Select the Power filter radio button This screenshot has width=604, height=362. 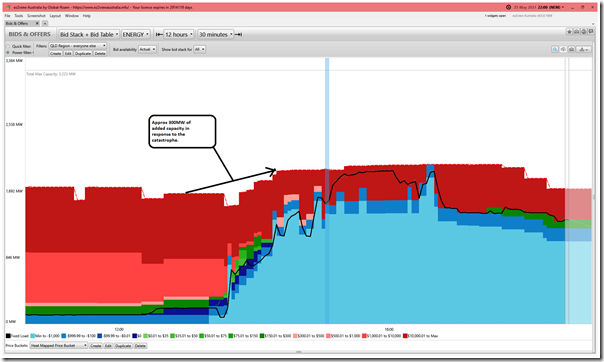point(8,52)
